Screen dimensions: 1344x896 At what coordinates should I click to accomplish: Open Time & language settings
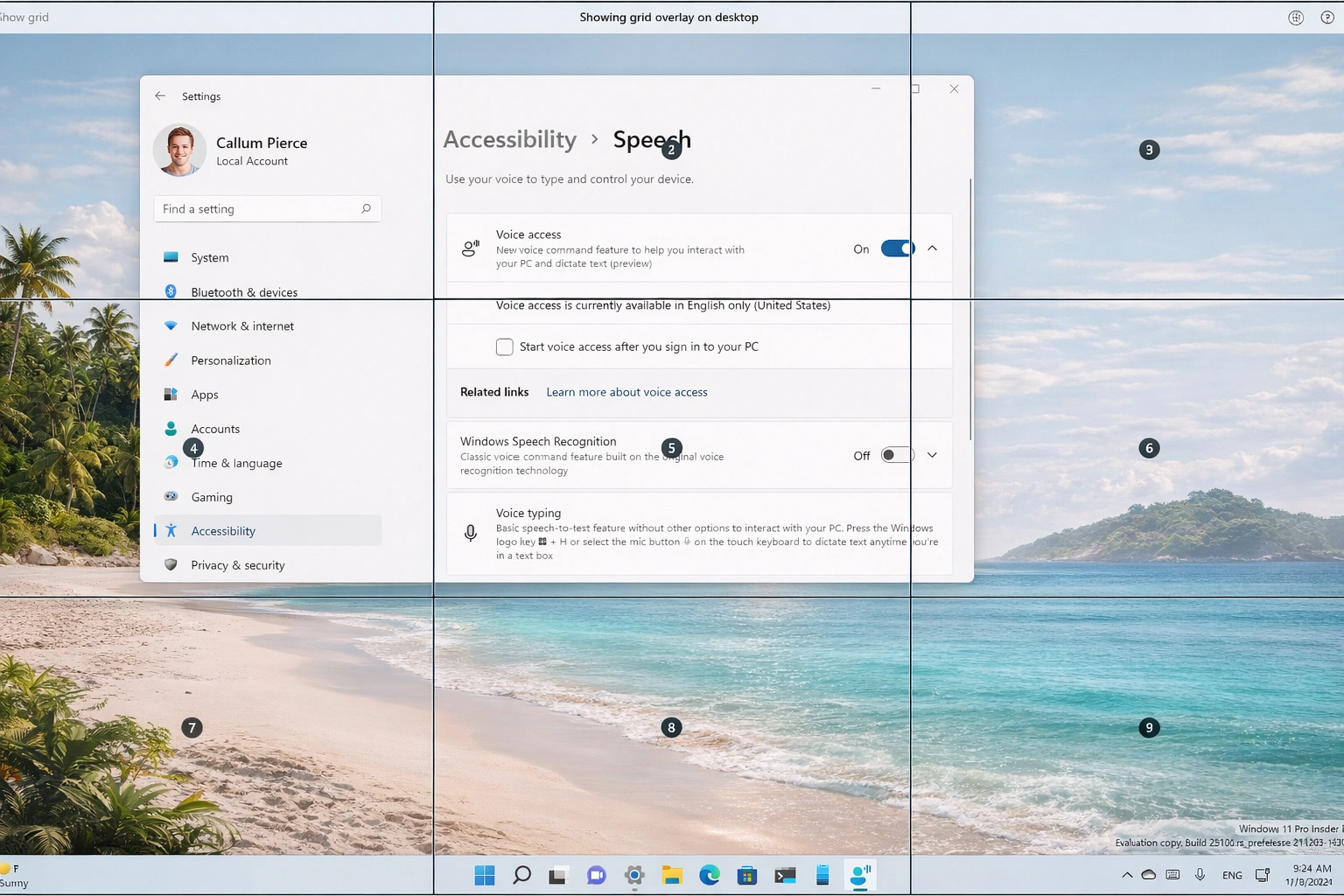pyautogui.click(x=236, y=463)
